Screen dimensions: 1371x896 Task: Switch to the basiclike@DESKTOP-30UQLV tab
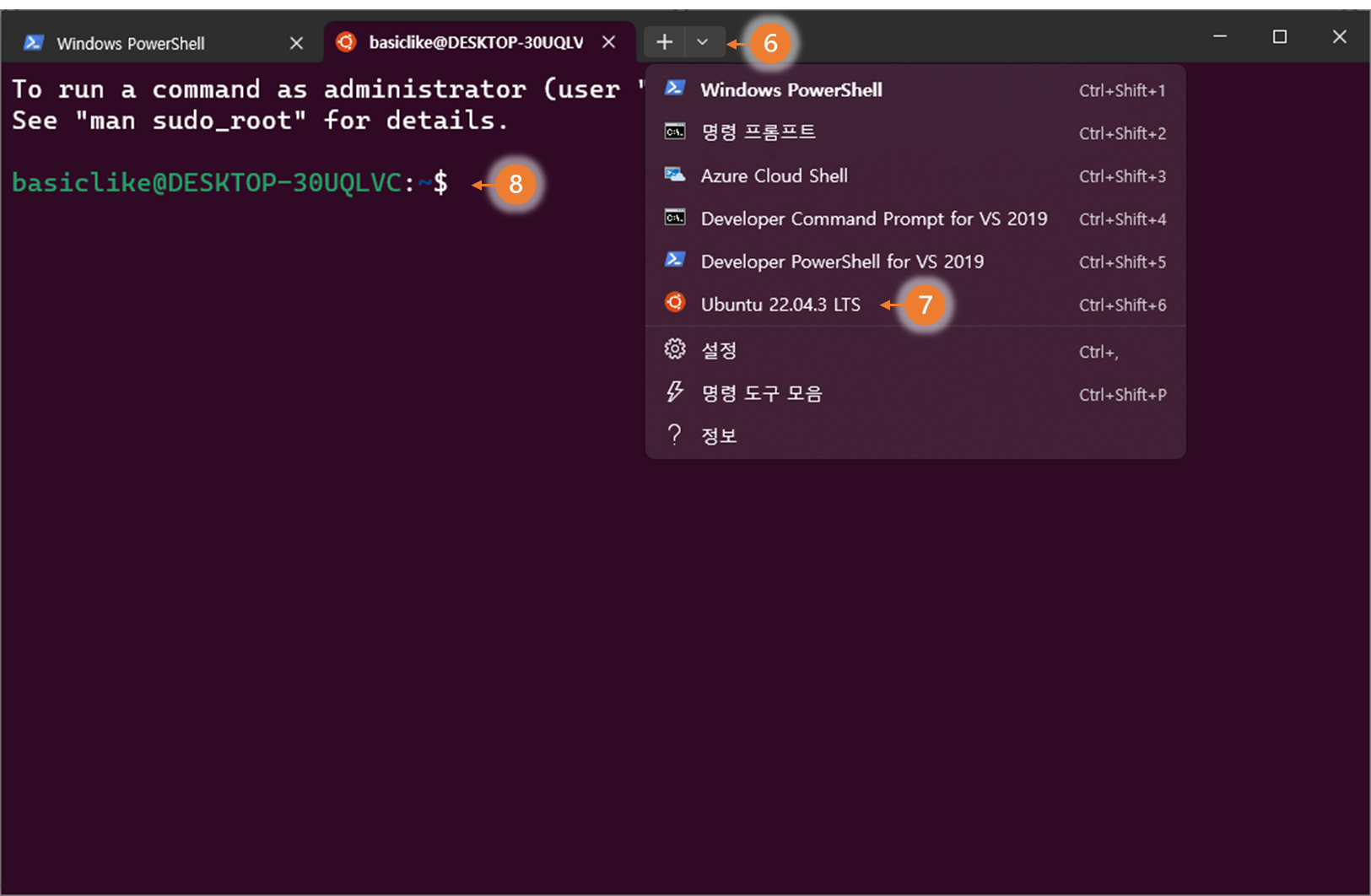(x=479, y=42)
